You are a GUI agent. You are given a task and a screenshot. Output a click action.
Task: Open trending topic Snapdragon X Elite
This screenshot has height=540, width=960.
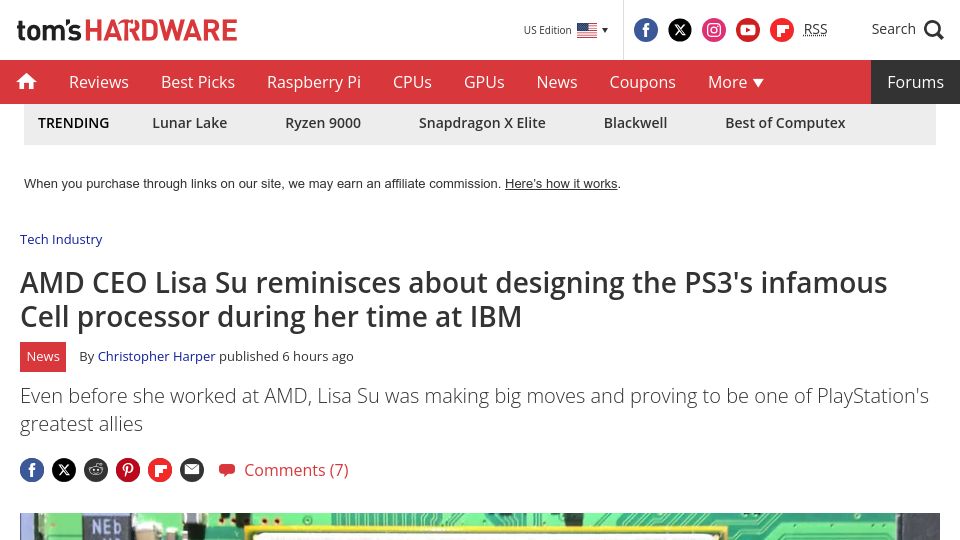[x=482, y=123]
